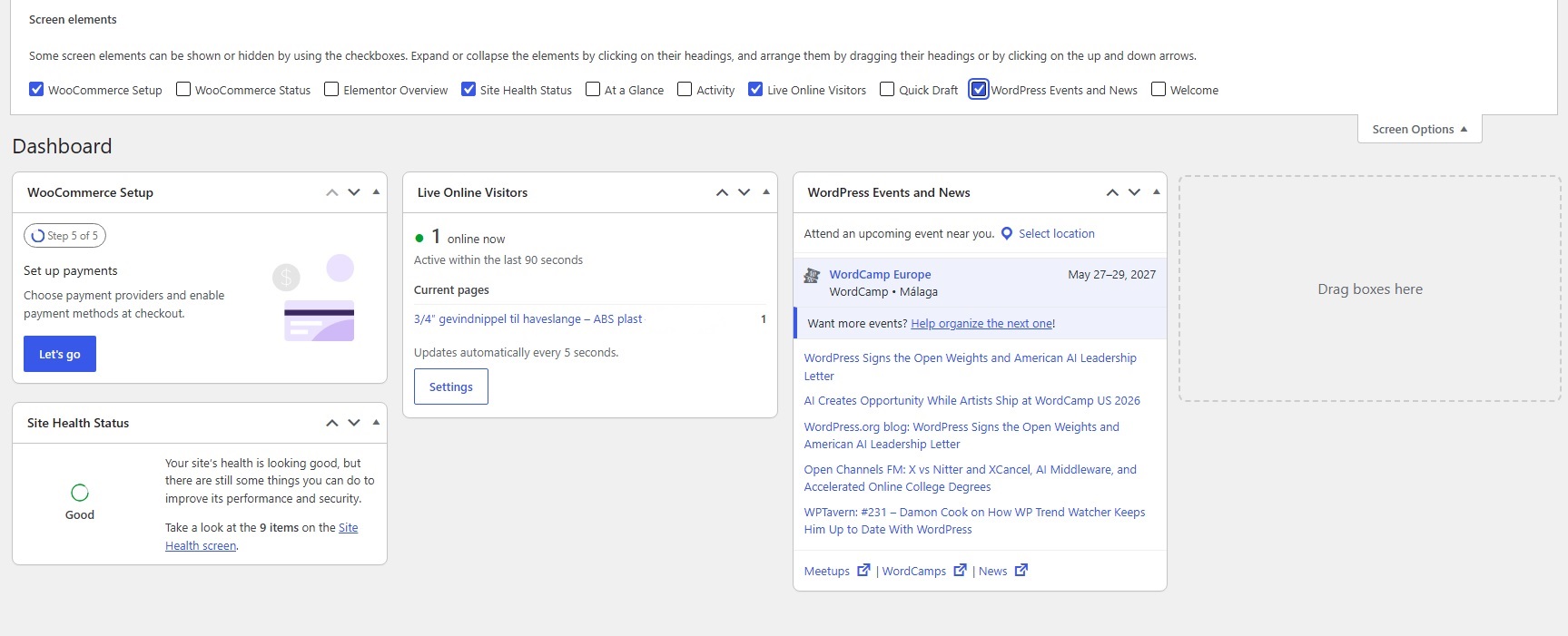Move Site Health Status box down
Image resolution: width=1568 pixels, height=636 pixels.
pos(354,423)
